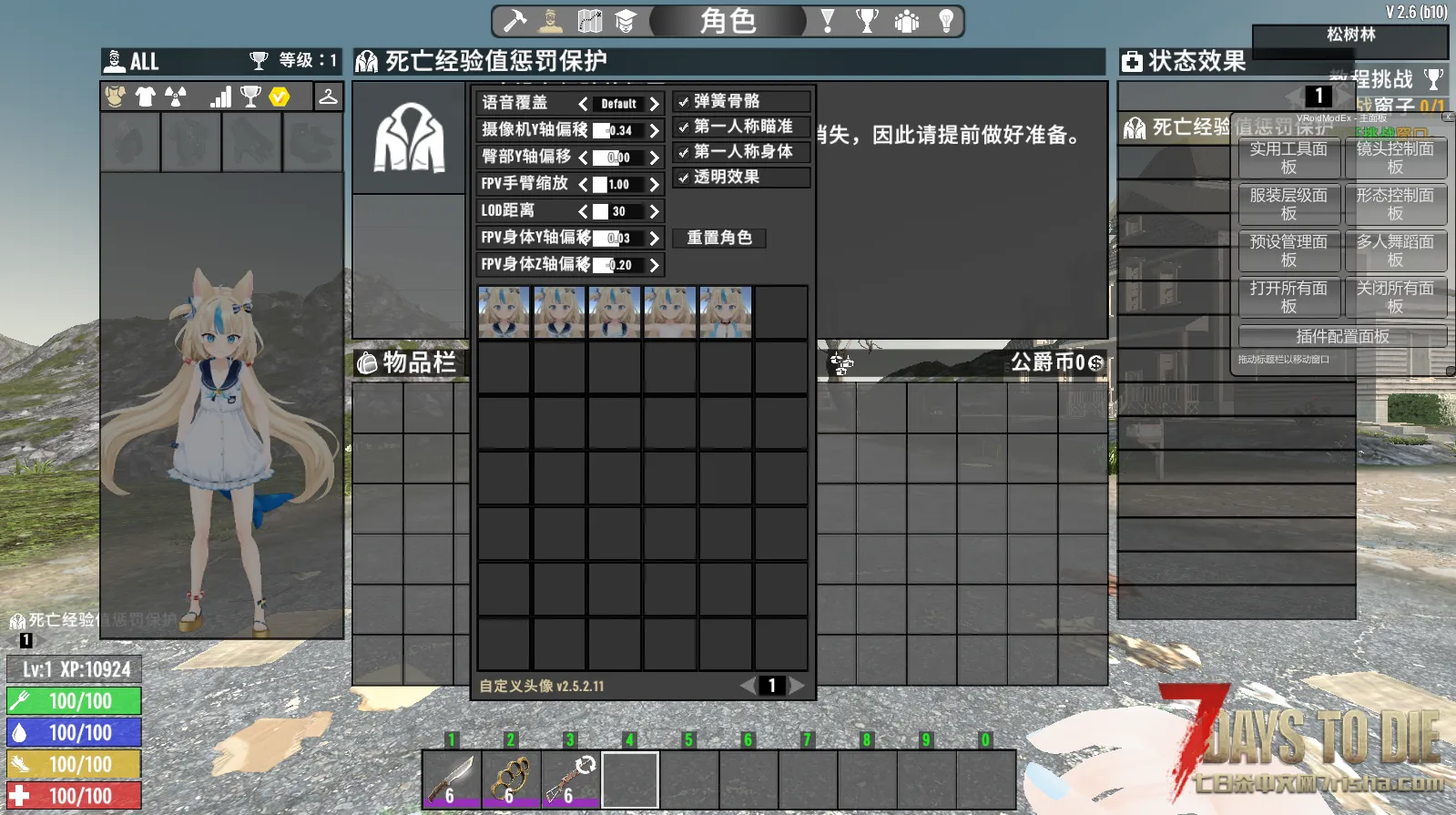Screen dimensions: 1456x815
Task: Click right arrow for 语音覆盖 option
Action: pyautogui.click(x=654, y=104)
